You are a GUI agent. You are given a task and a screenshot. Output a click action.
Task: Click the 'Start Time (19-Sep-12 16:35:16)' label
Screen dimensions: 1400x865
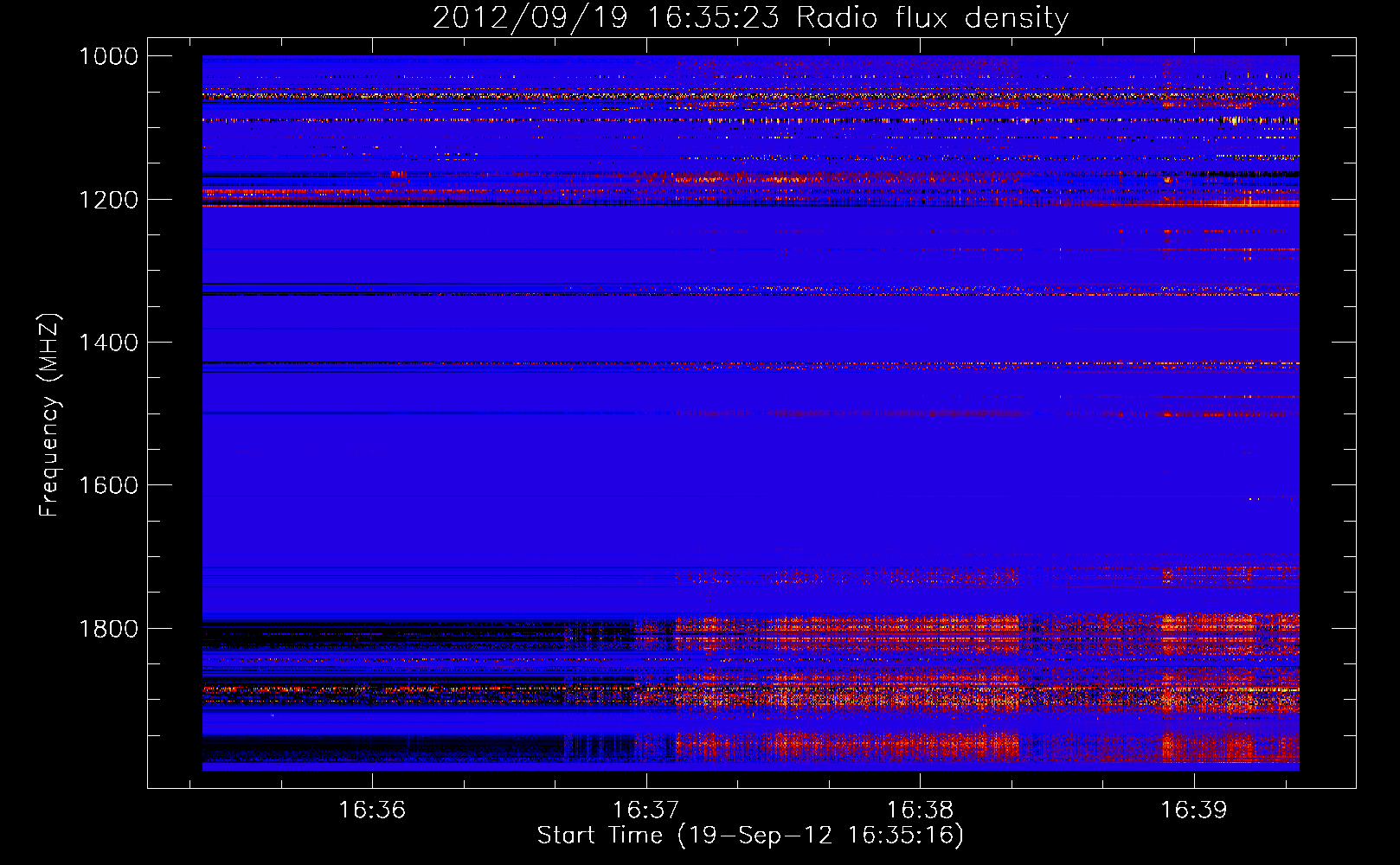pos(750,836)
